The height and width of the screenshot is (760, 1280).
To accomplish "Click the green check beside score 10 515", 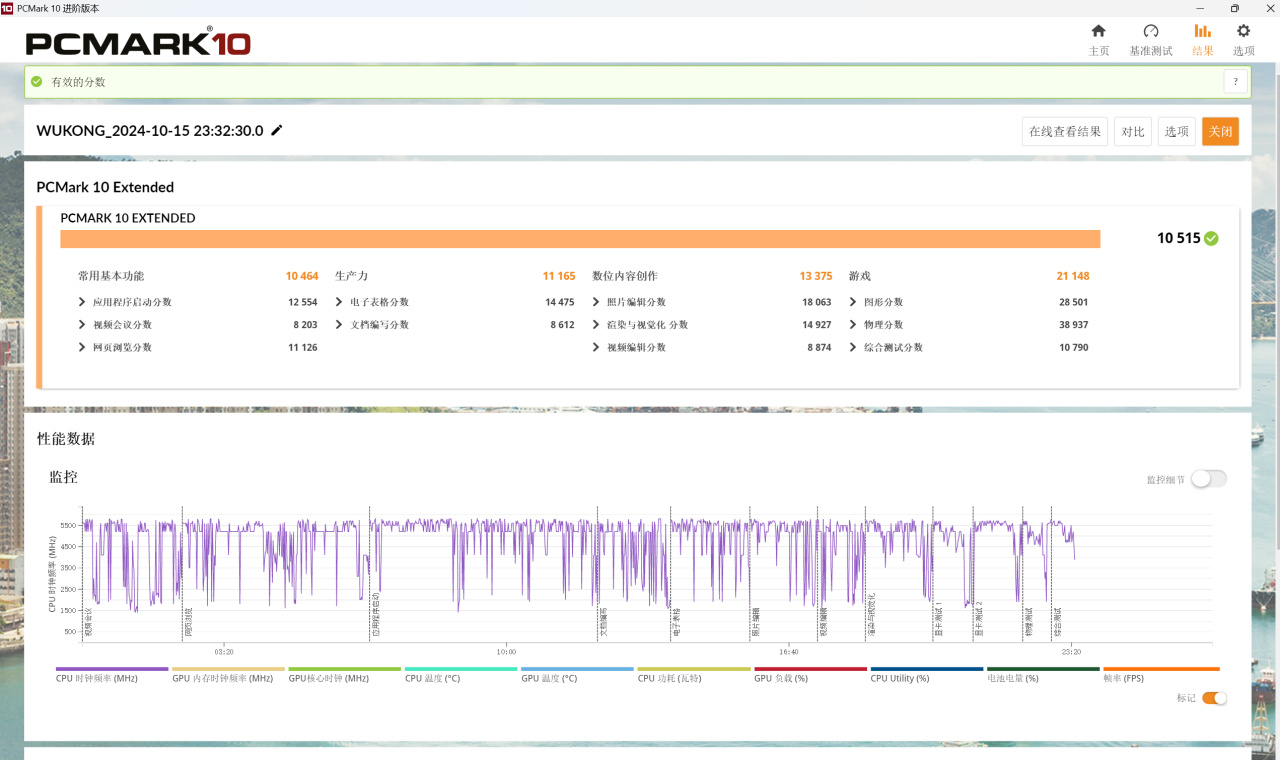I will pyautogui.click(x=1211, y=238).
